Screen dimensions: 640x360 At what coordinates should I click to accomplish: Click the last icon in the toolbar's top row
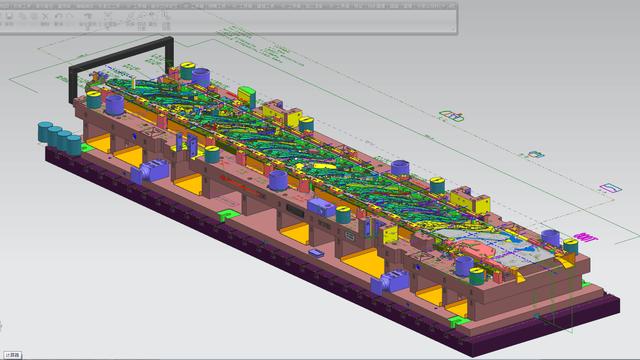tap(165, 15)
